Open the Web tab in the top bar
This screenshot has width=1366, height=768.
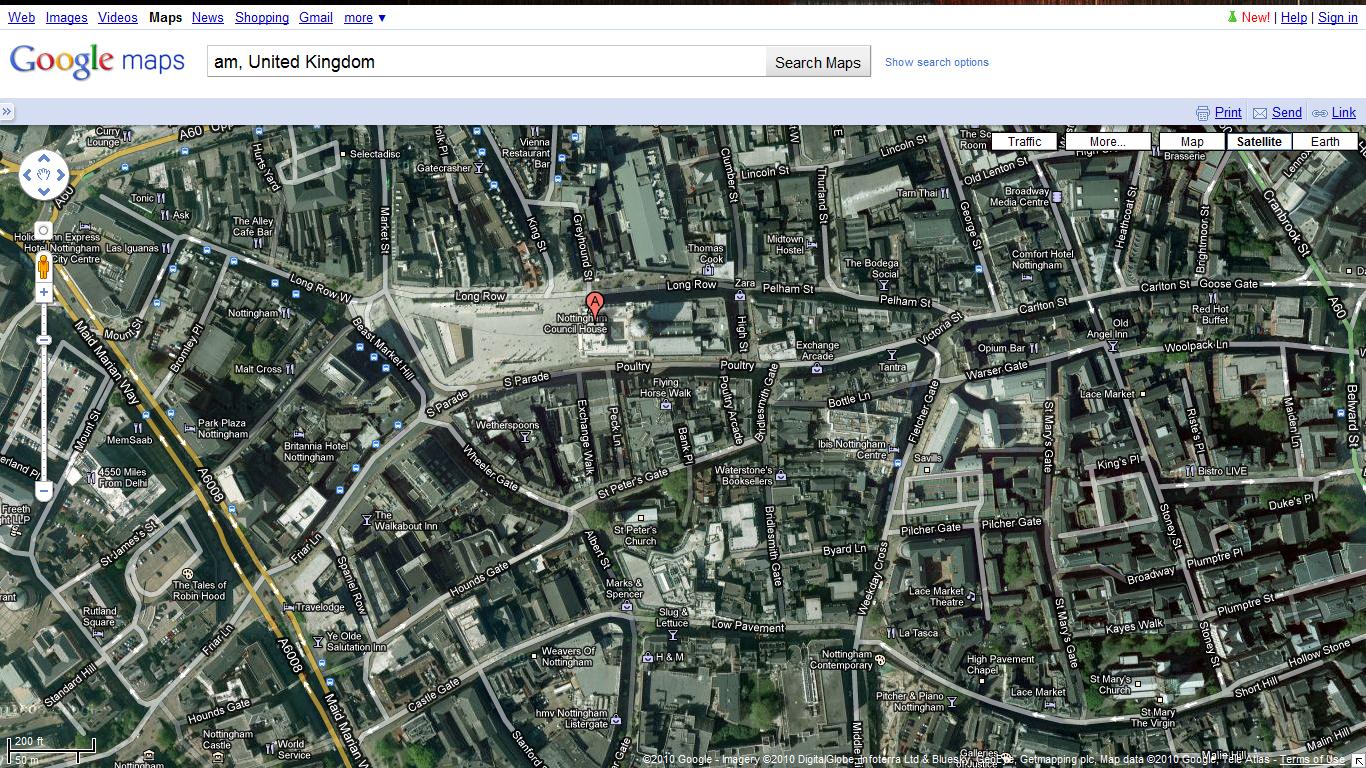click(21, 17)
